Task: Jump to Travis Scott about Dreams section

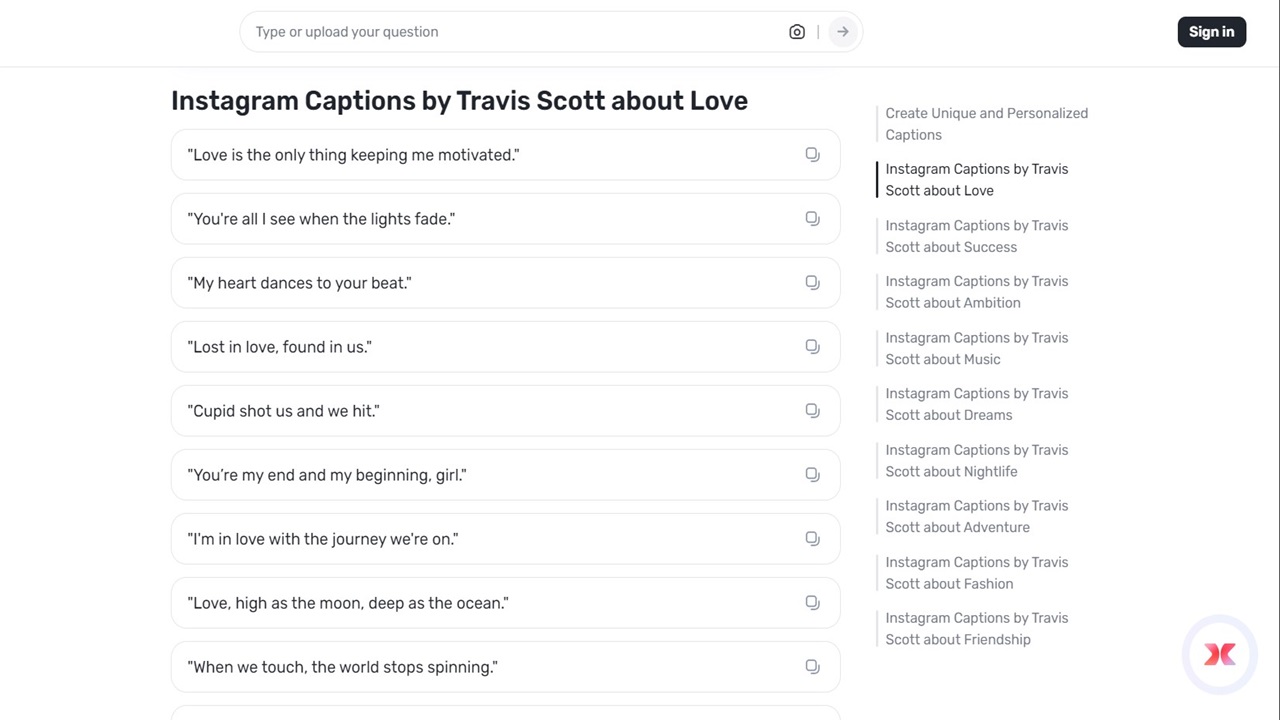Action: [x=976, y=404]
